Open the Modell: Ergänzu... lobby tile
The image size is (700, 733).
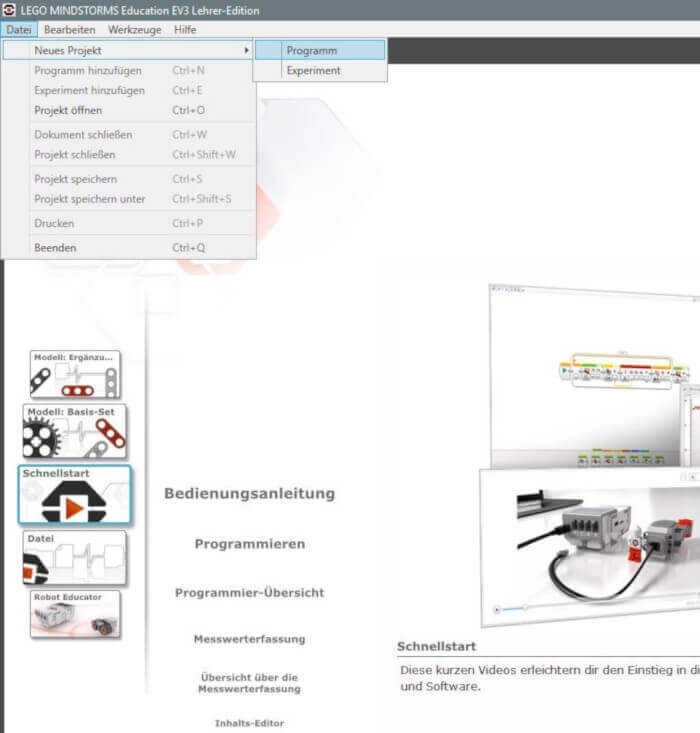point(75,374)
